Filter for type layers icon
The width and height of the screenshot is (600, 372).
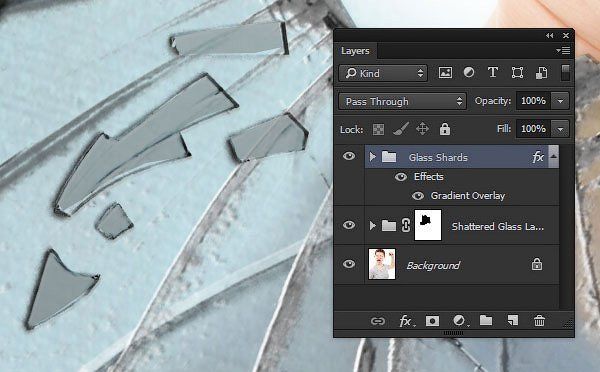492,72
